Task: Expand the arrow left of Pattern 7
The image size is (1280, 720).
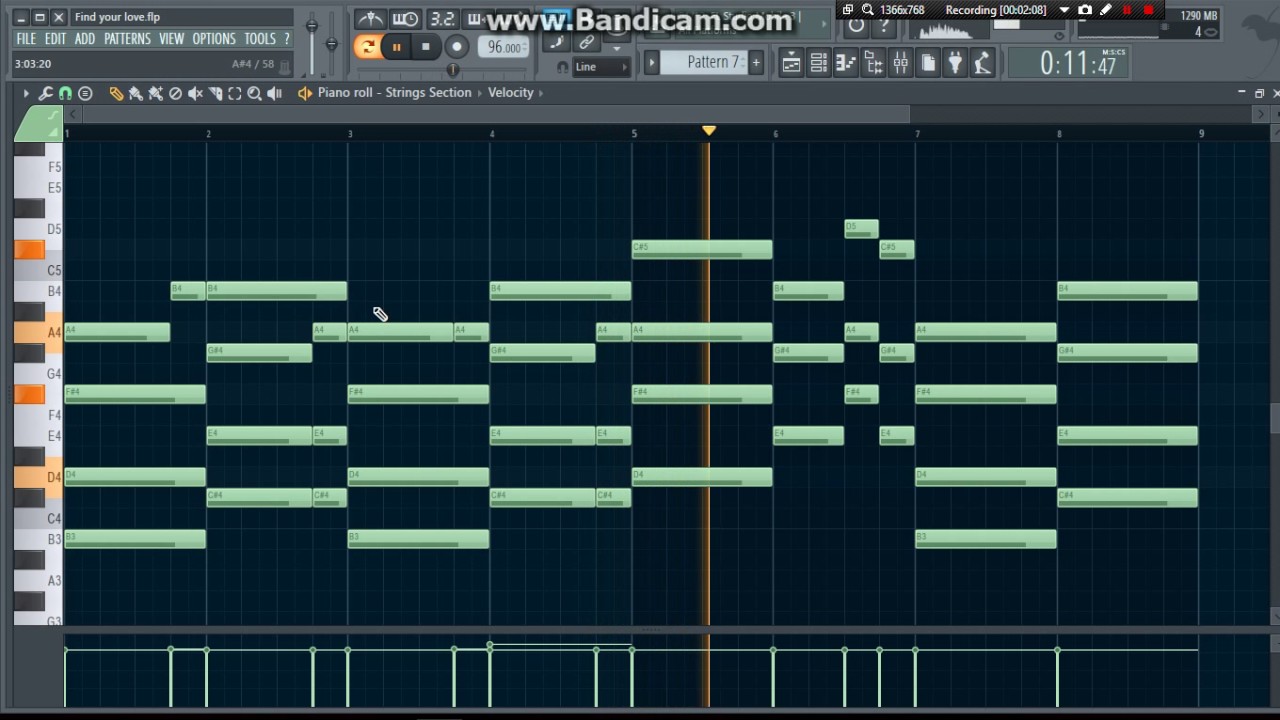Action: 652,62
